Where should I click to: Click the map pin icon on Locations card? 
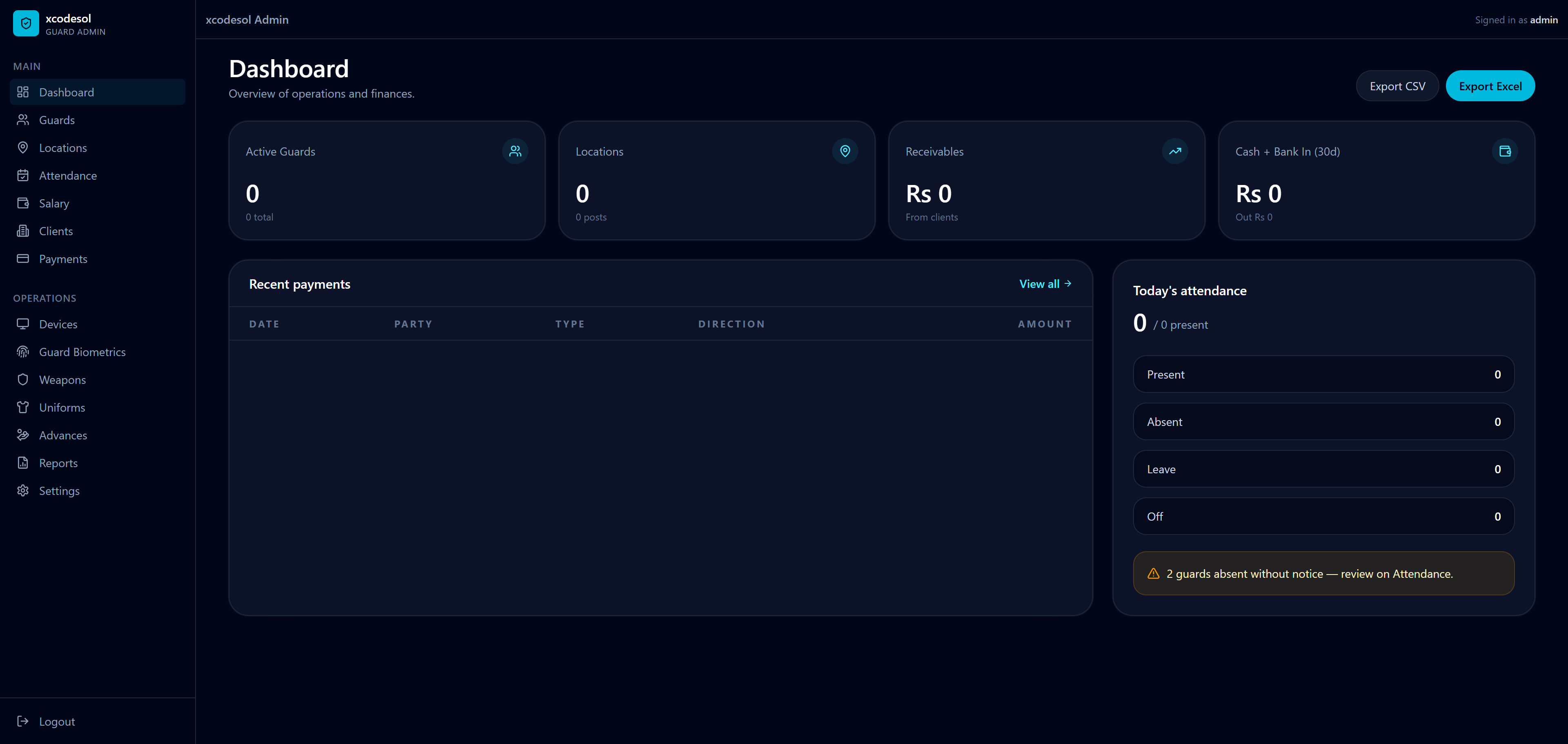[845, 151]
